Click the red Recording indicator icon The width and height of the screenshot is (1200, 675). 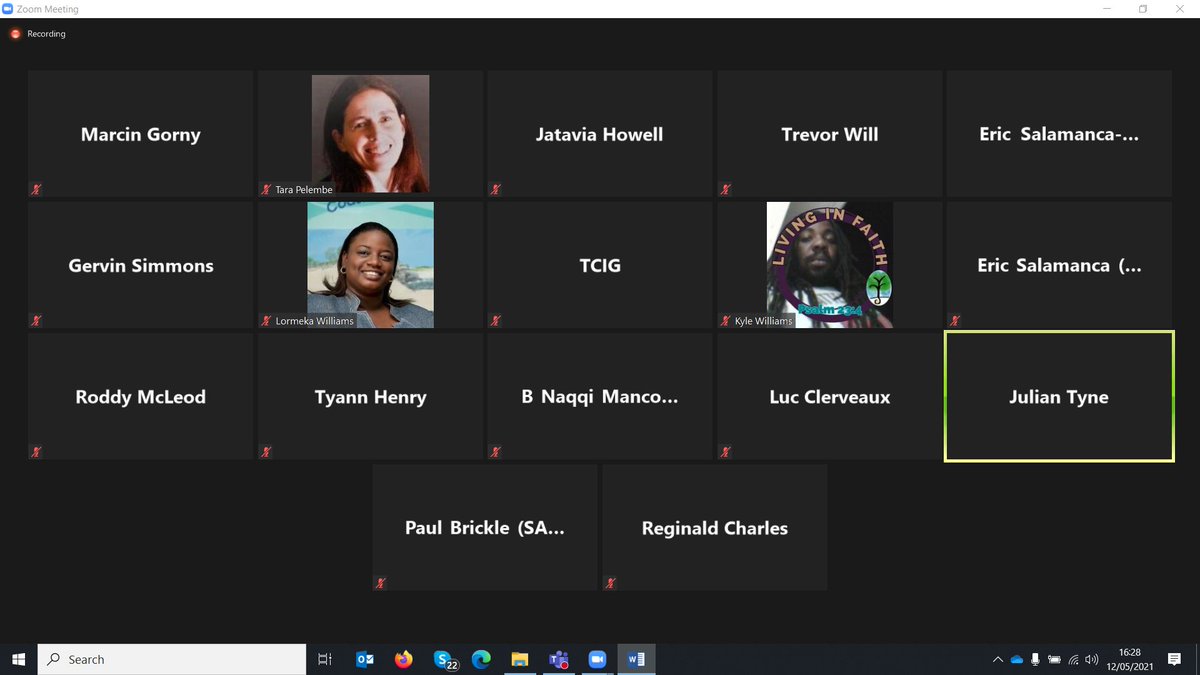(15, 34)
